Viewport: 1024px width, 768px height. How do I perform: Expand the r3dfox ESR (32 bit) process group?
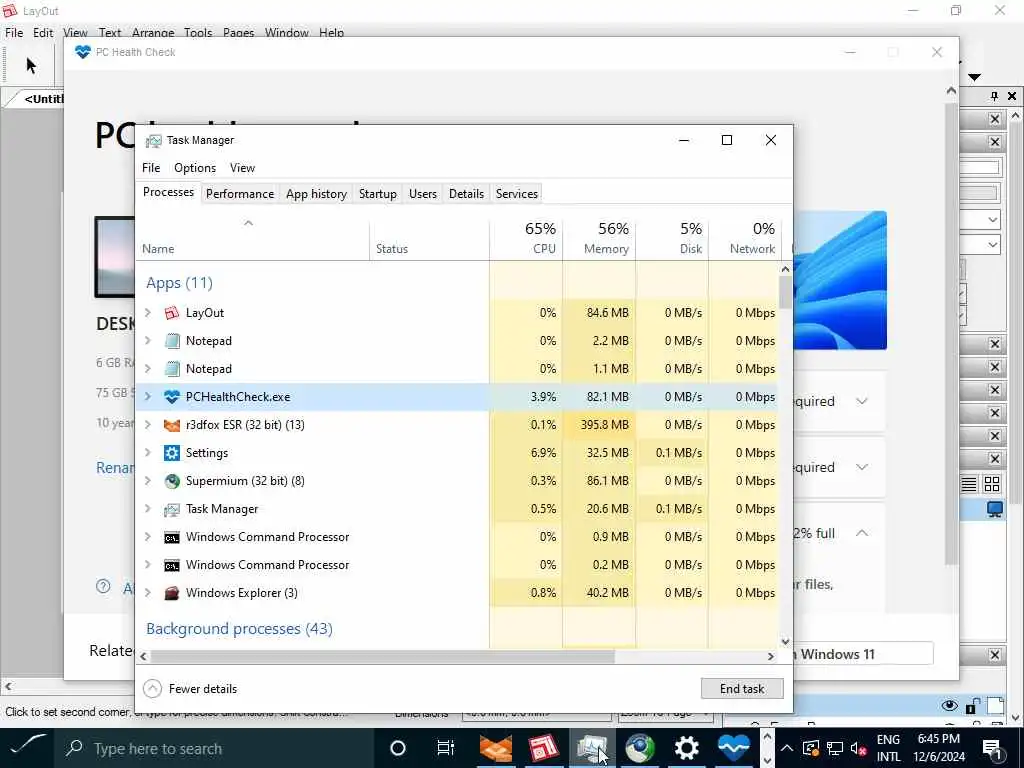click(148, 425)
